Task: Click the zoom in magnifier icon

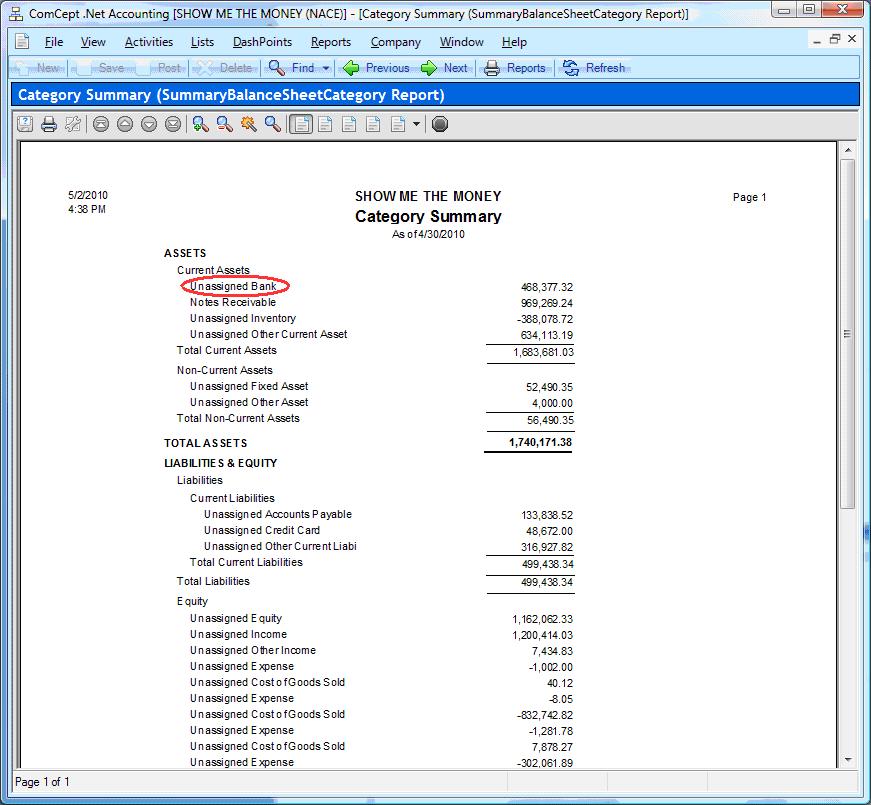Action: (x=201, y=124)
